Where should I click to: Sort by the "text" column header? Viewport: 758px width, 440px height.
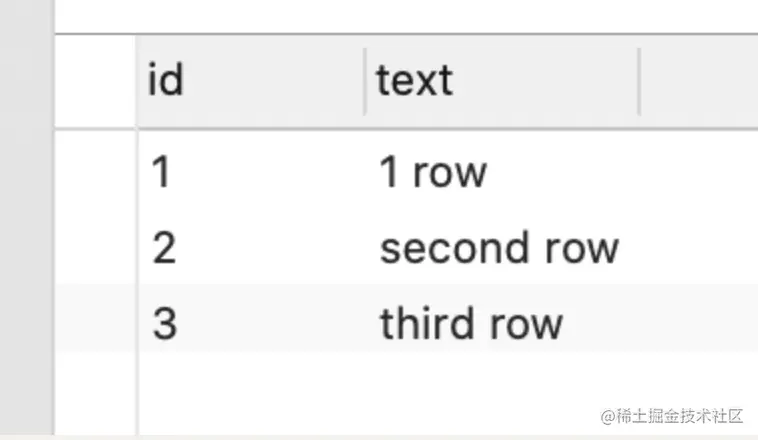tap(414, 80)
